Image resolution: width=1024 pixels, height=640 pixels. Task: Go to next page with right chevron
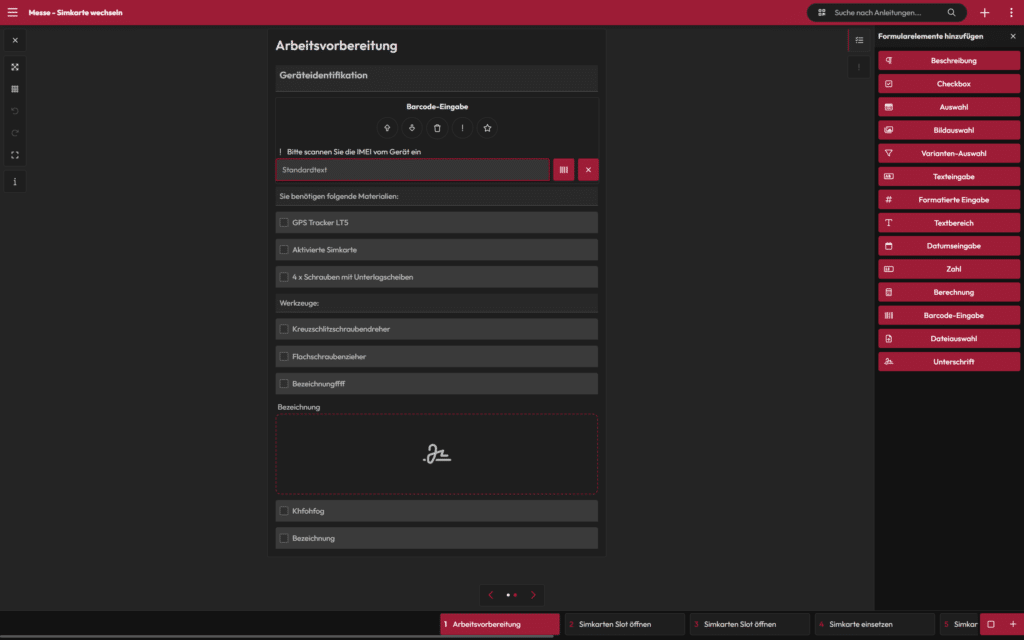pos(533,595)
